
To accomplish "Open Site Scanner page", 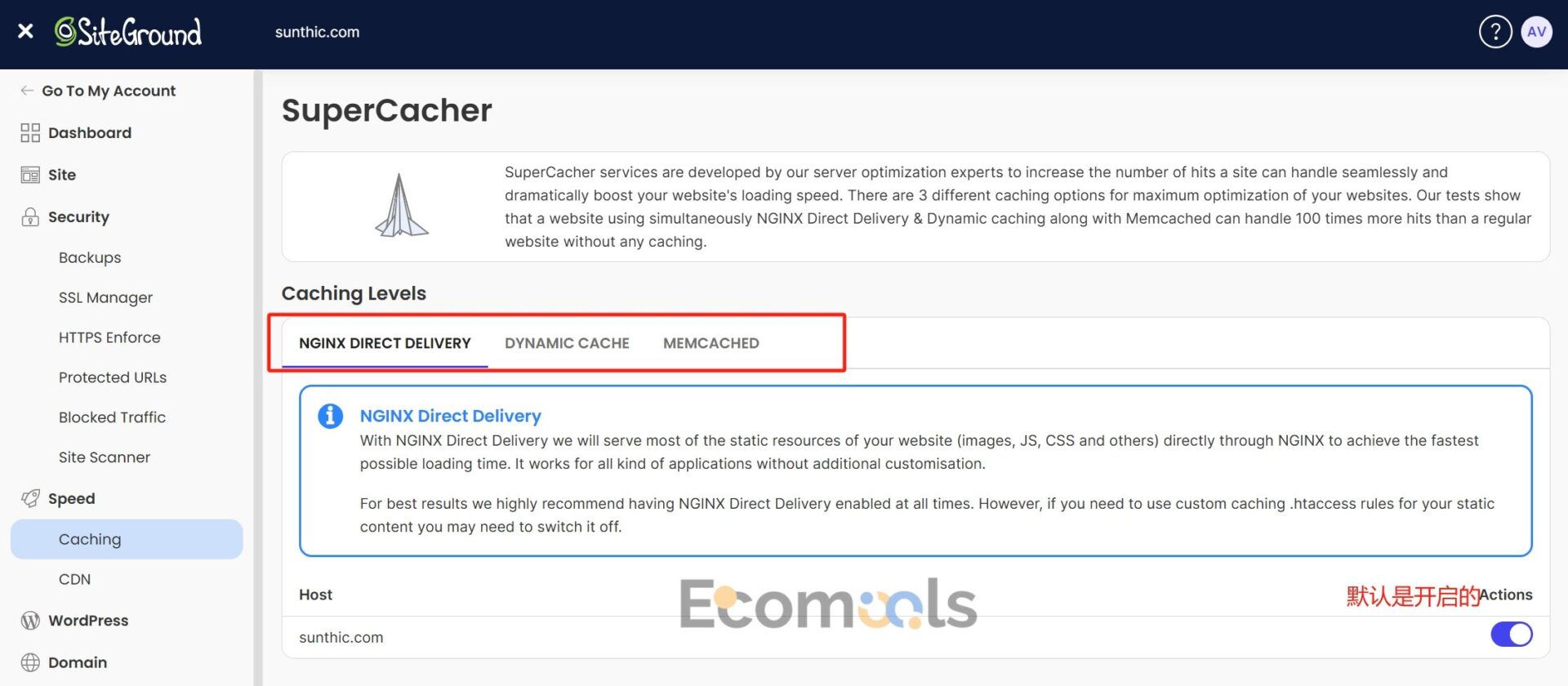I will 105,457.
